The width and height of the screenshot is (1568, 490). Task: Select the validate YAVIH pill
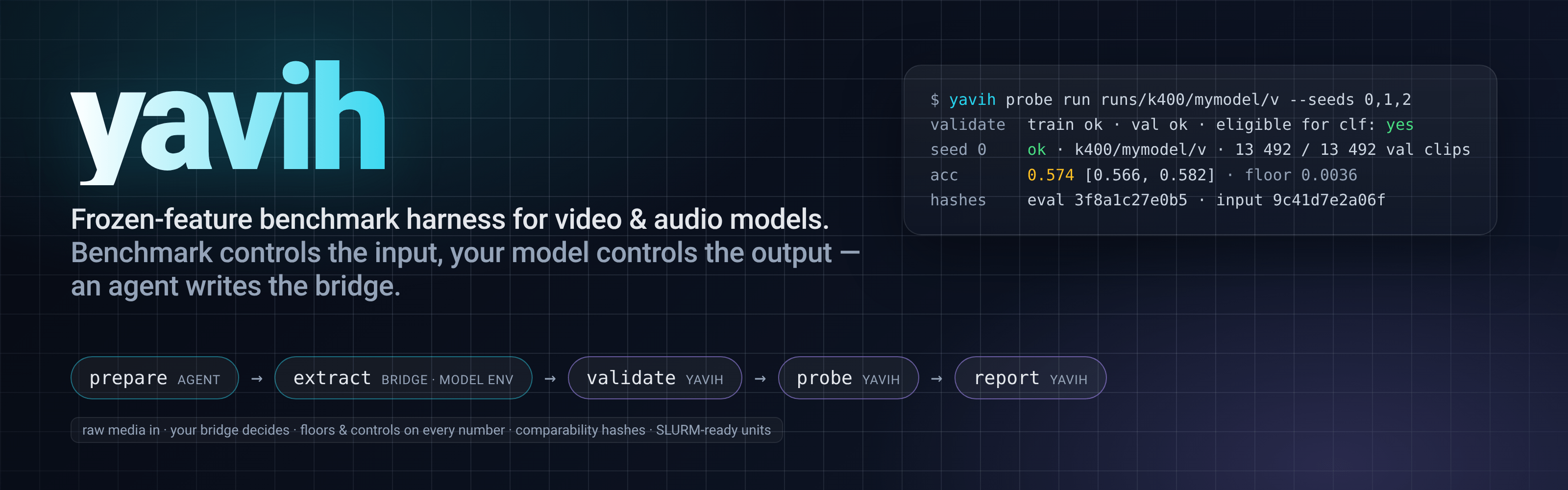655,378
